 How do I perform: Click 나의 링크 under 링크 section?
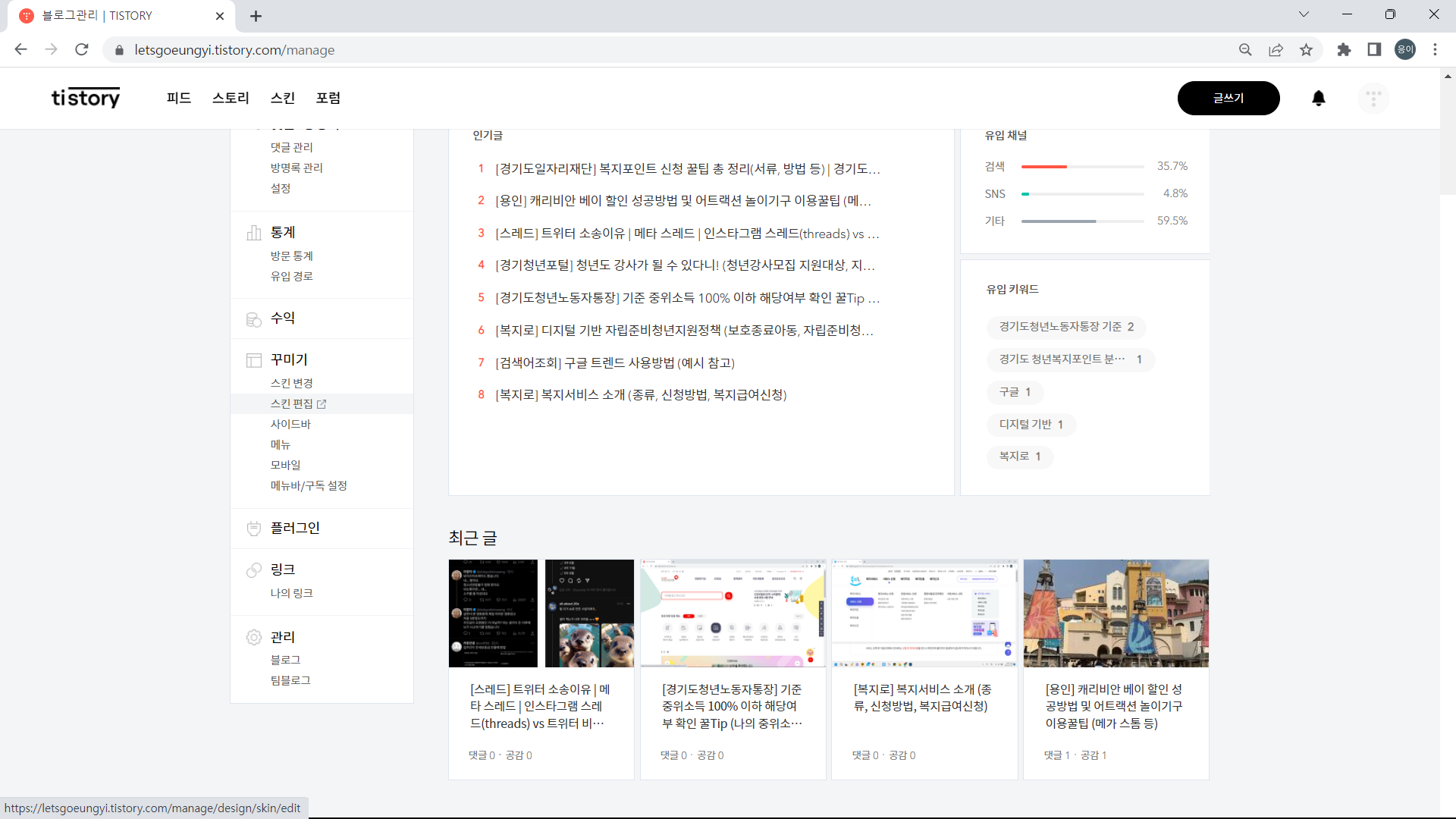pyautogui.click(x=291, y=592)
